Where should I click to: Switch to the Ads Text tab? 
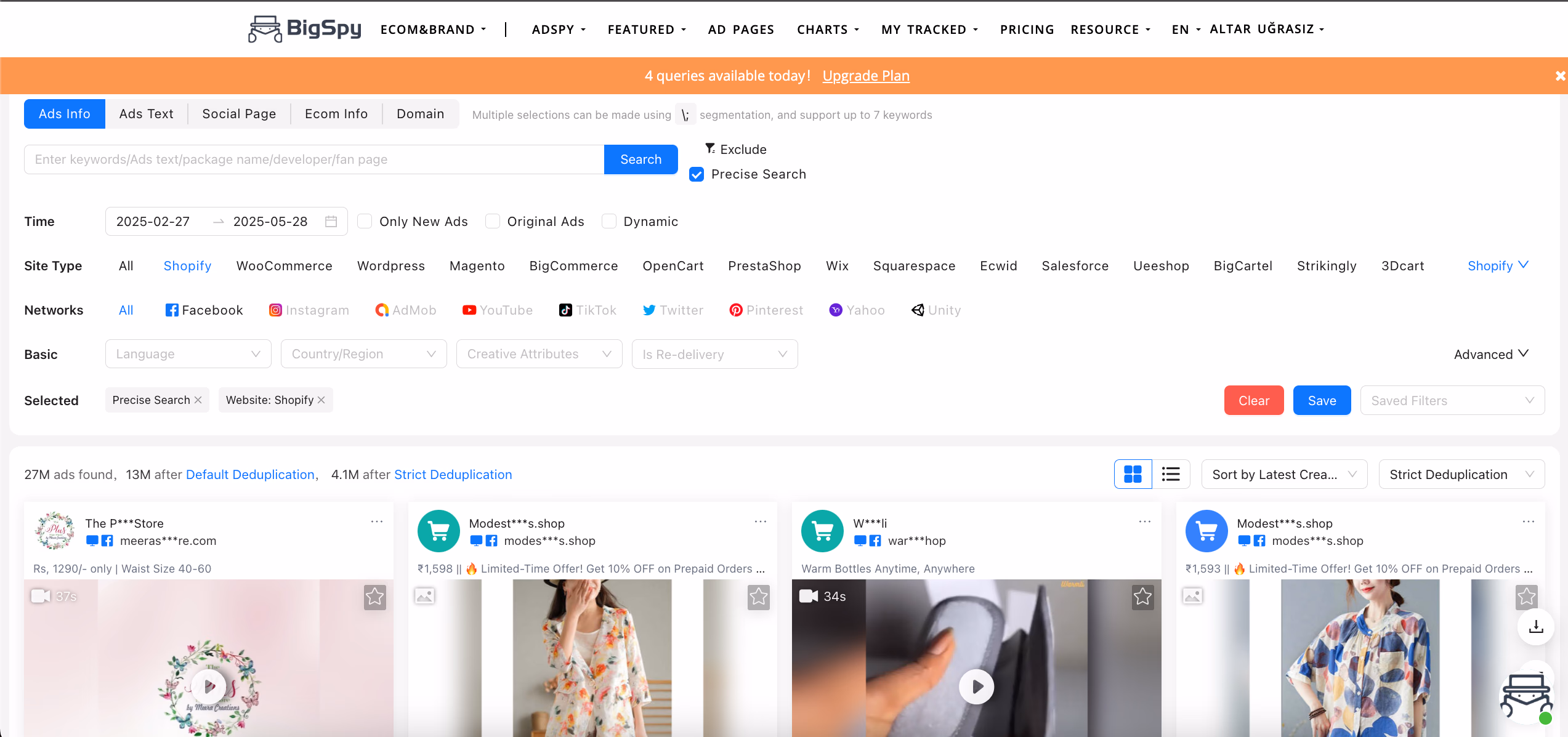tap(147, 114)
